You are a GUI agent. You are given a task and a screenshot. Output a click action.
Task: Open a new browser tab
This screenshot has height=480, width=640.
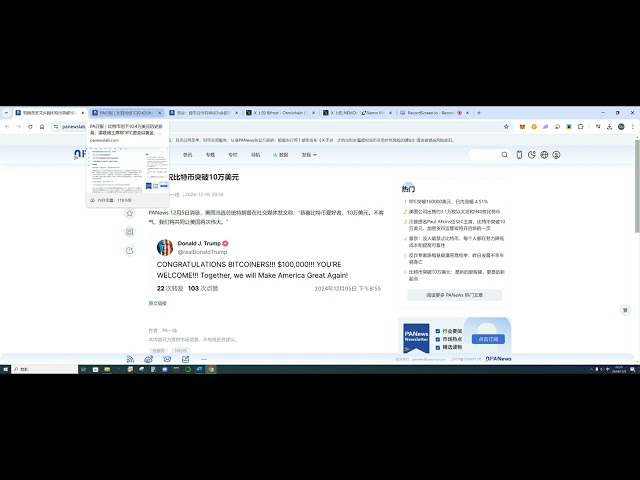point(479,113)
